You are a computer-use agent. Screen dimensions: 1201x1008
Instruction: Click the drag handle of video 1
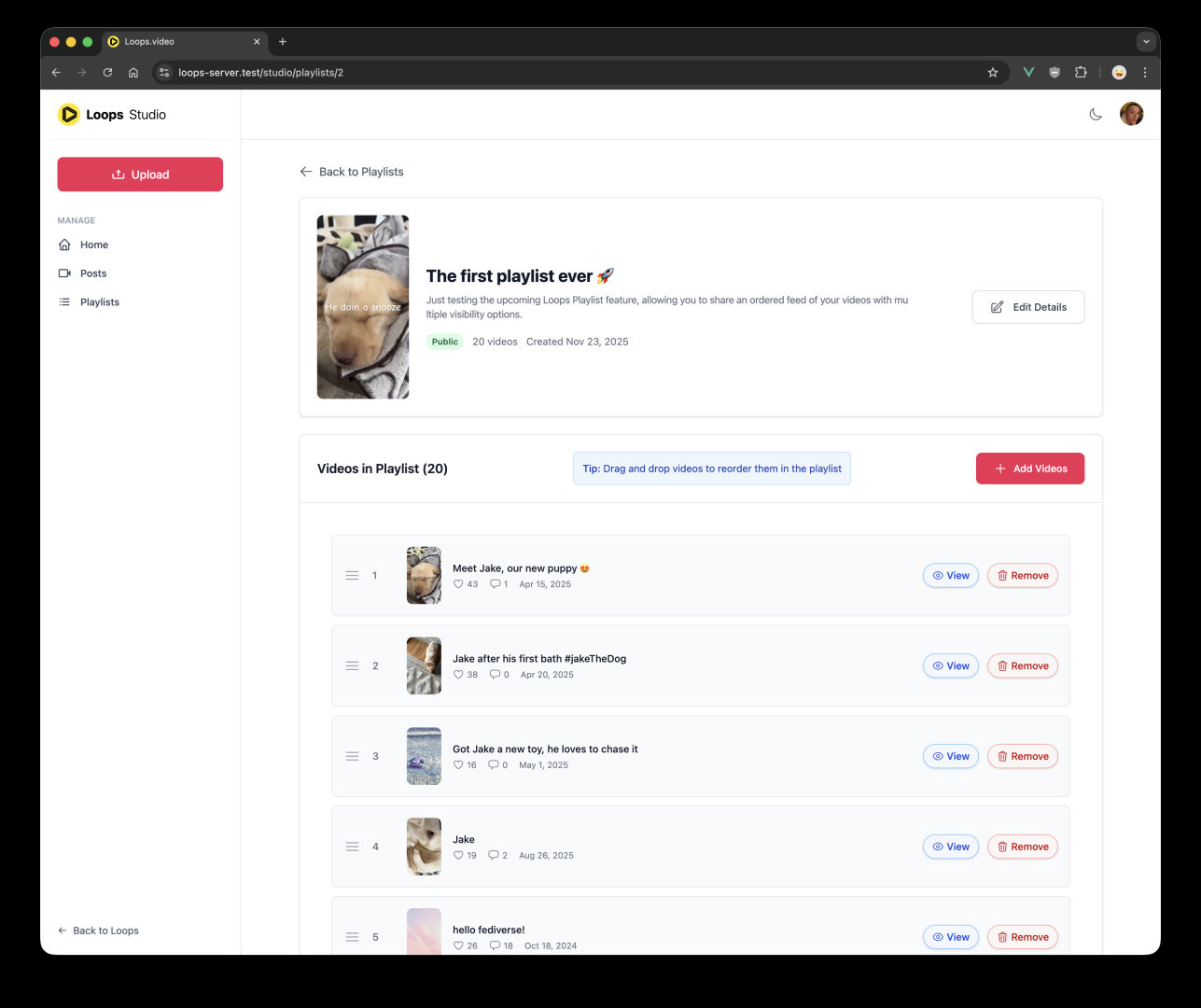[x=352, y=576]
